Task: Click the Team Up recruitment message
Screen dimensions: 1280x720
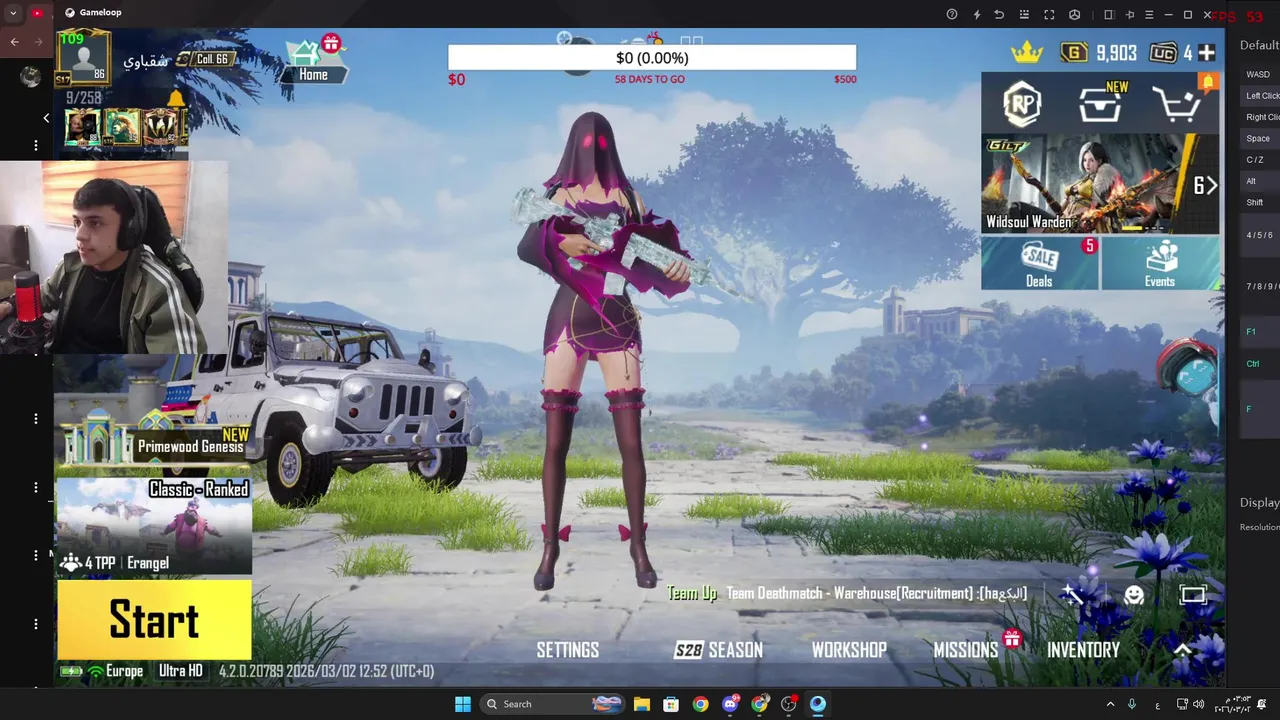Action: click(x=848, y=593)
